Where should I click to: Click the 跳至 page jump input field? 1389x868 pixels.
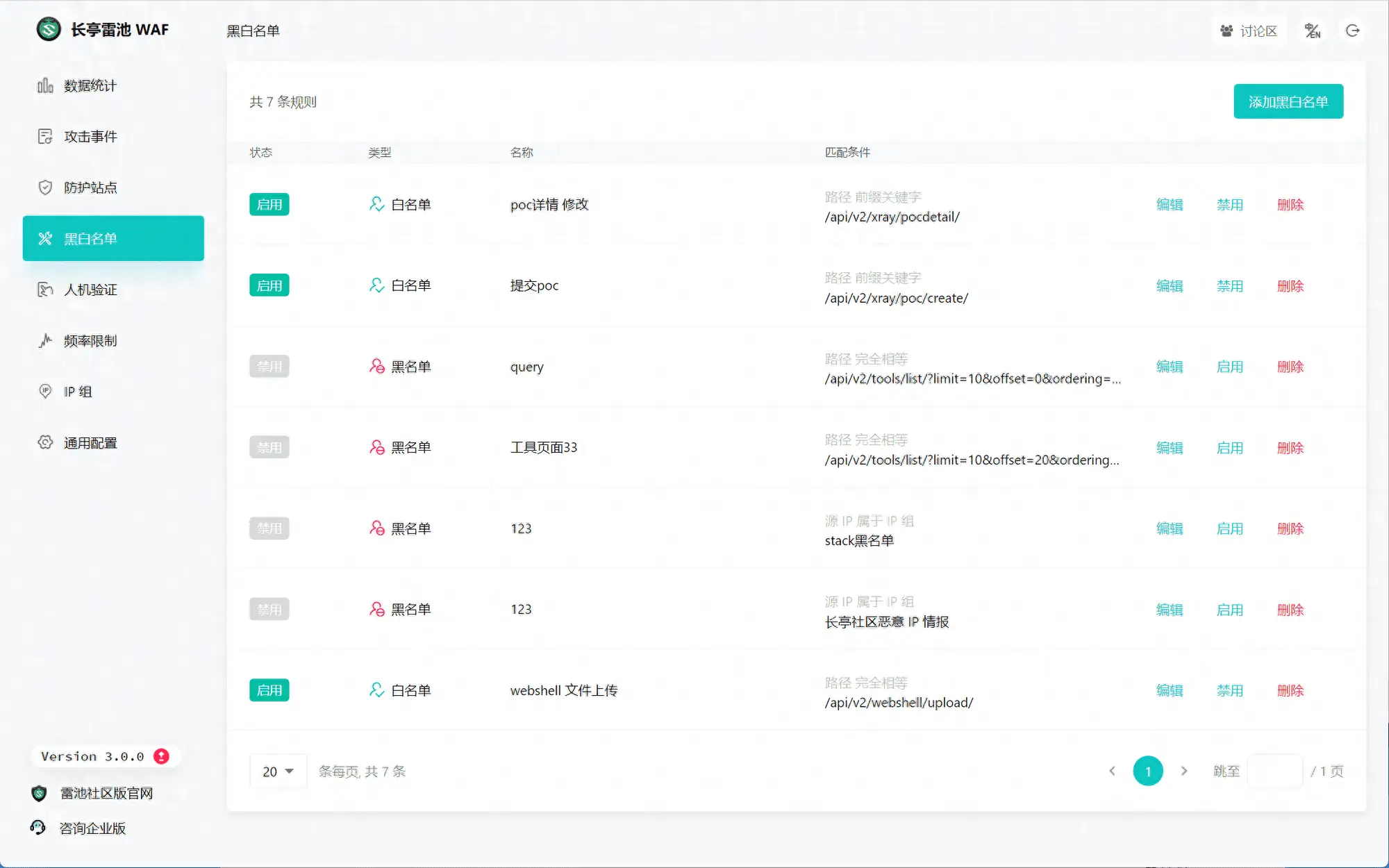[x=1275, y=771]
